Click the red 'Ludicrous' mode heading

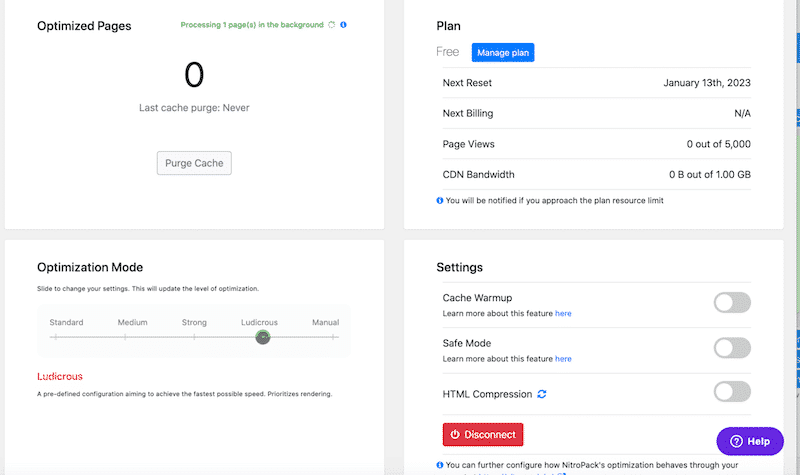(x=60, y=377)
